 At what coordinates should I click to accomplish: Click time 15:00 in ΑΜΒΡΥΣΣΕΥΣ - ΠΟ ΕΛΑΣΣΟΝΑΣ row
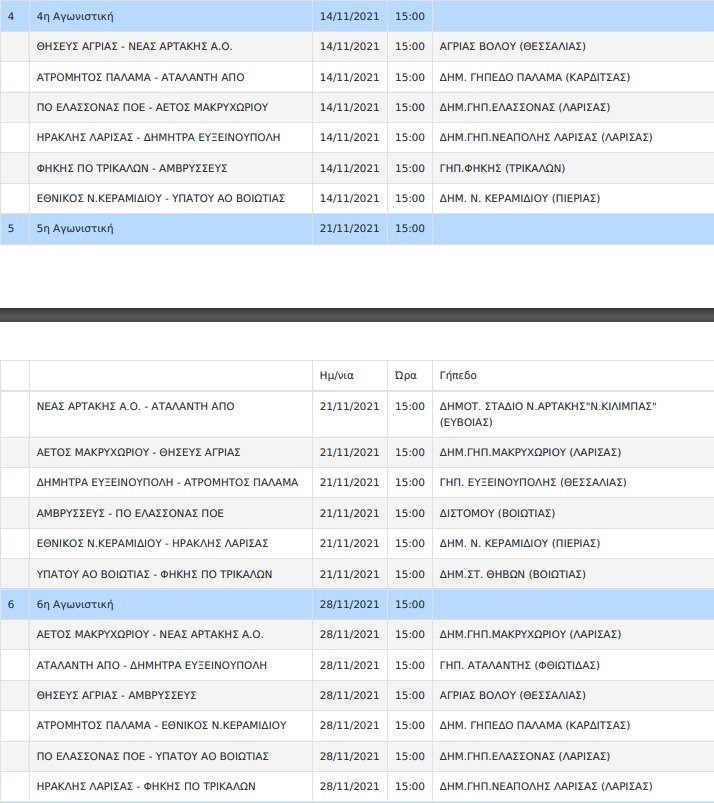410,513
